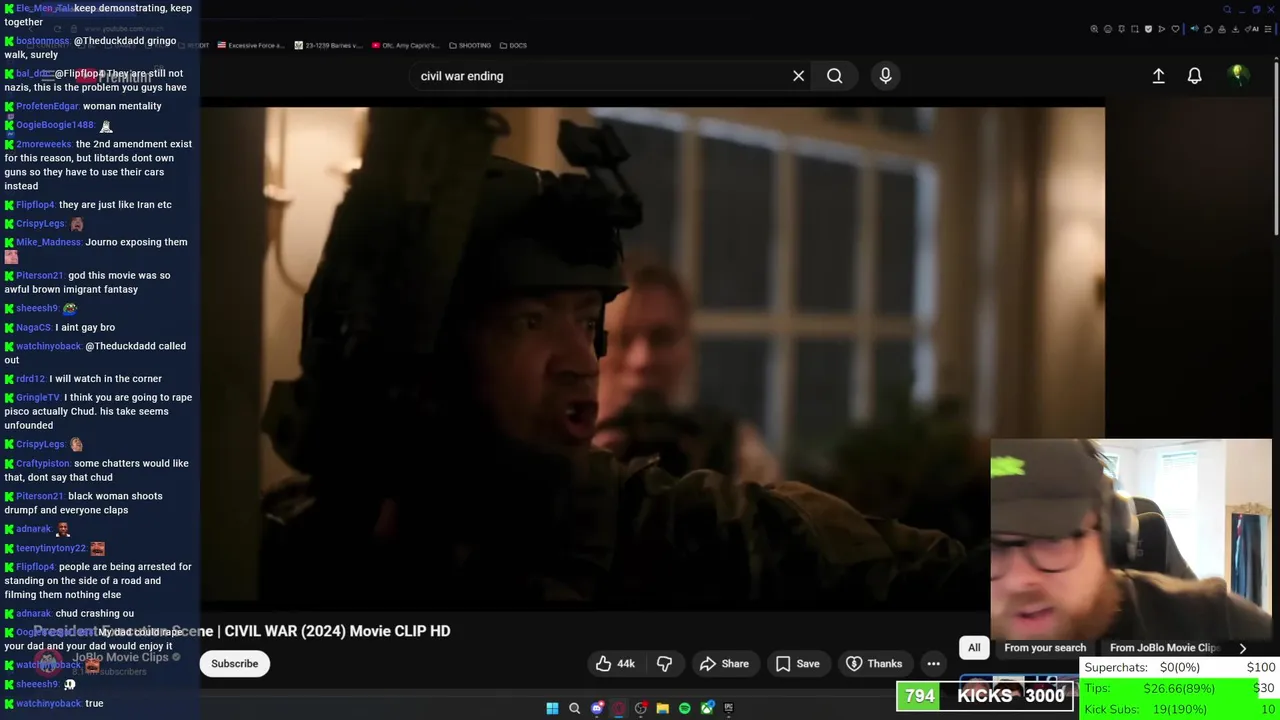Viewport: 1280px width, 720px height.
Task: Click the Kick Subs 19(190%) progress bar
Action: 1180,709
